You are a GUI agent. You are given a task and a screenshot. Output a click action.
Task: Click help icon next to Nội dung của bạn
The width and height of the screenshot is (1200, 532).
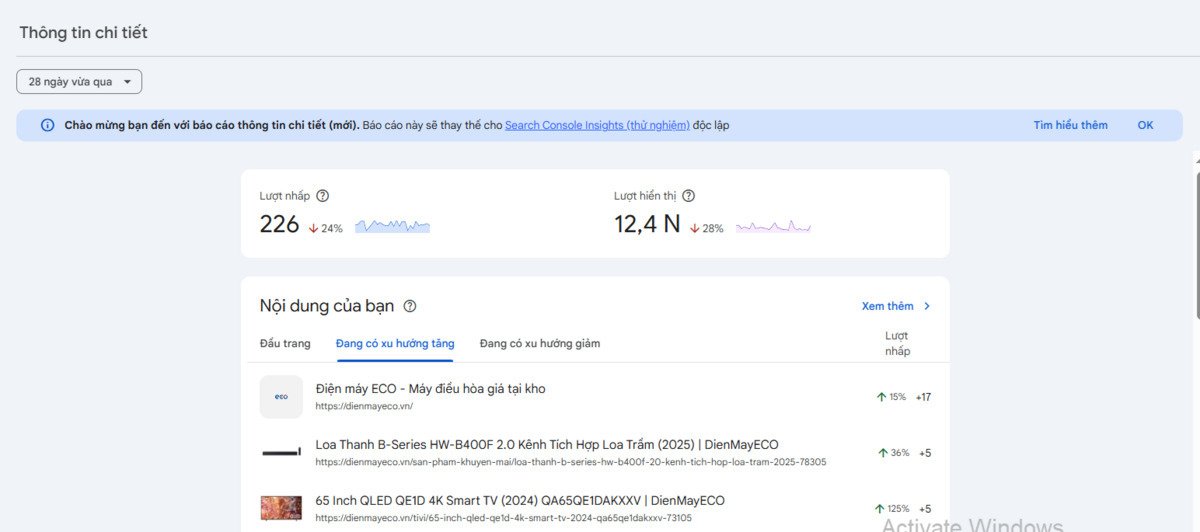pos(410,306)
